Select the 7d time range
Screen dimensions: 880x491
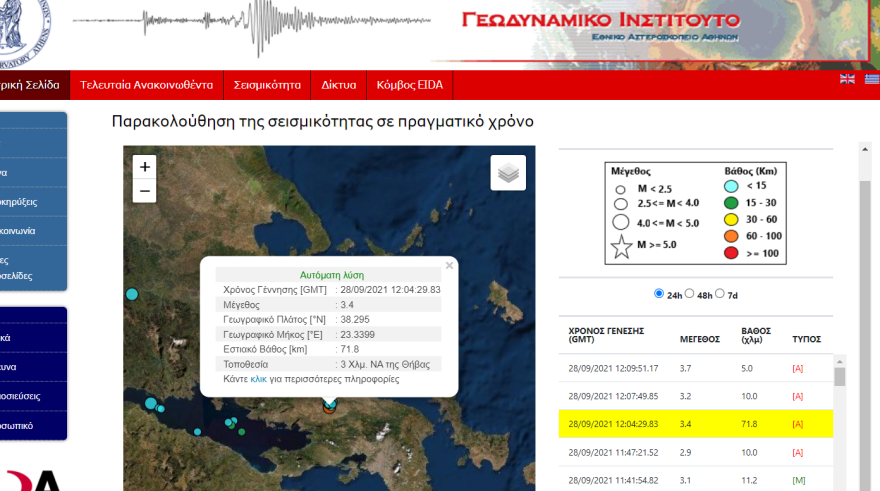[x=719, y=293]
